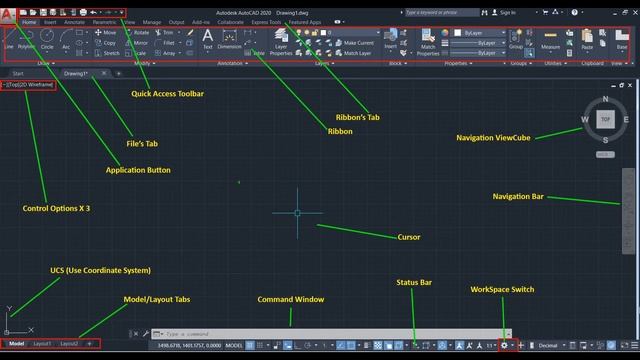Click the Plot printer icon in Quick Access Toolbar
Viewport: 640px width, 360px height.
(x=83, y=13)
